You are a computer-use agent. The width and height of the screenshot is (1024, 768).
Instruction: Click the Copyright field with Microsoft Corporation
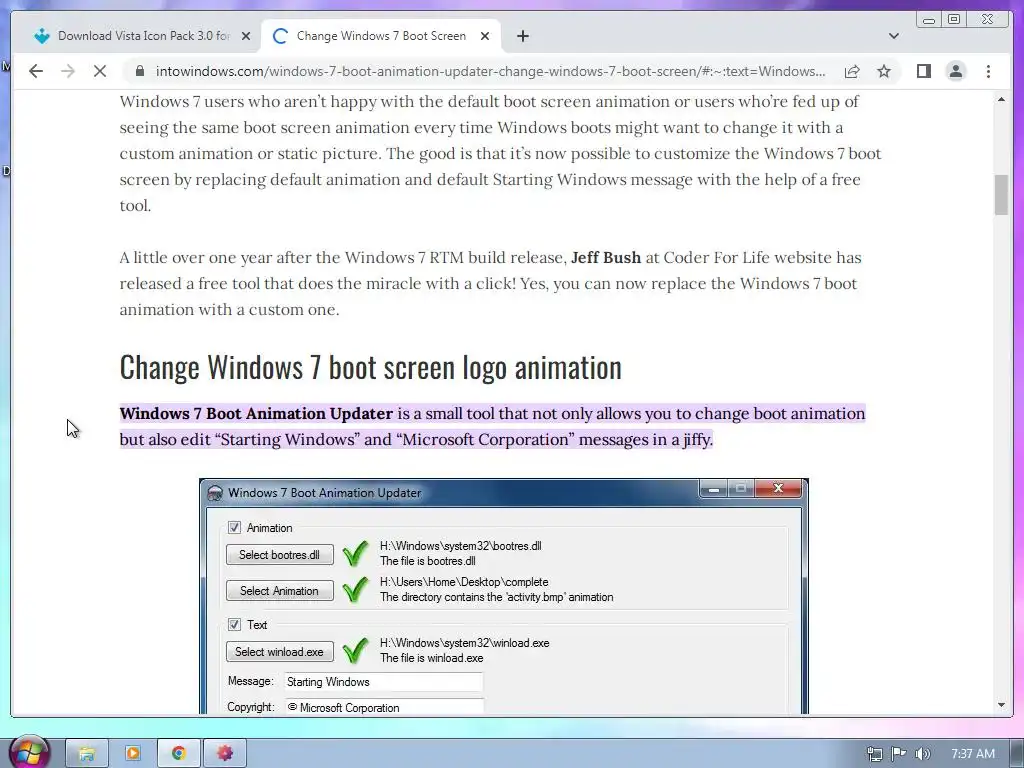[x=384, y=707]
